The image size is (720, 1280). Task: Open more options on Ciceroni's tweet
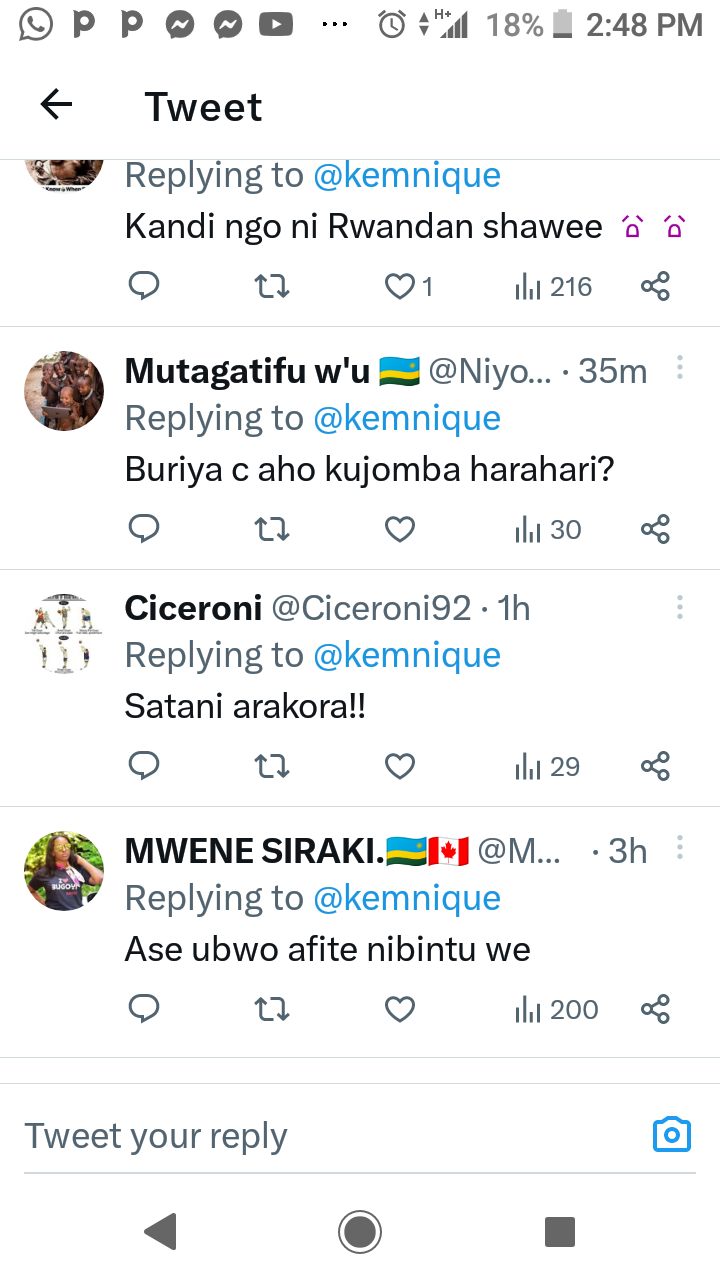coord(680,607)
